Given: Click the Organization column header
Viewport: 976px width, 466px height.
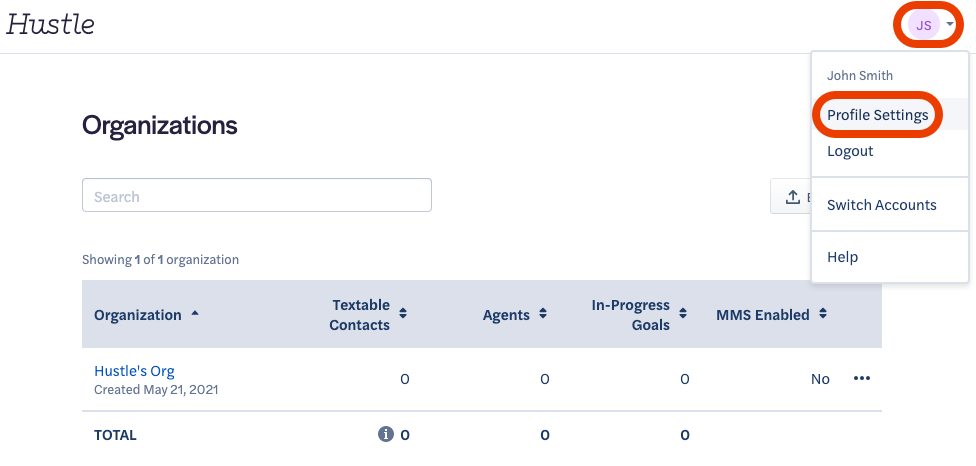Looking at the screenshot, I should [x=138, y=315].
